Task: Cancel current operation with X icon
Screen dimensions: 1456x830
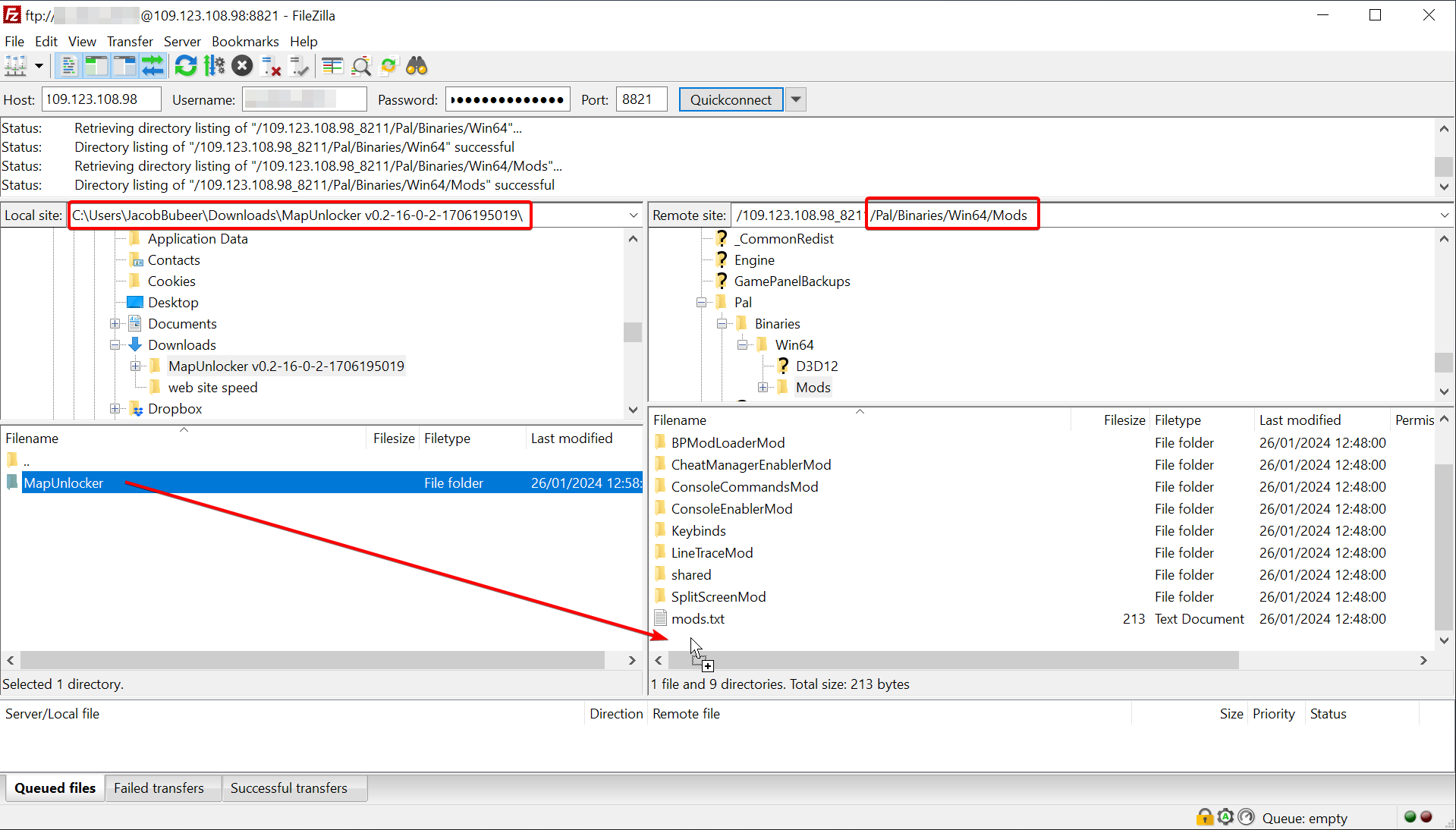Action: coord(242,67)
